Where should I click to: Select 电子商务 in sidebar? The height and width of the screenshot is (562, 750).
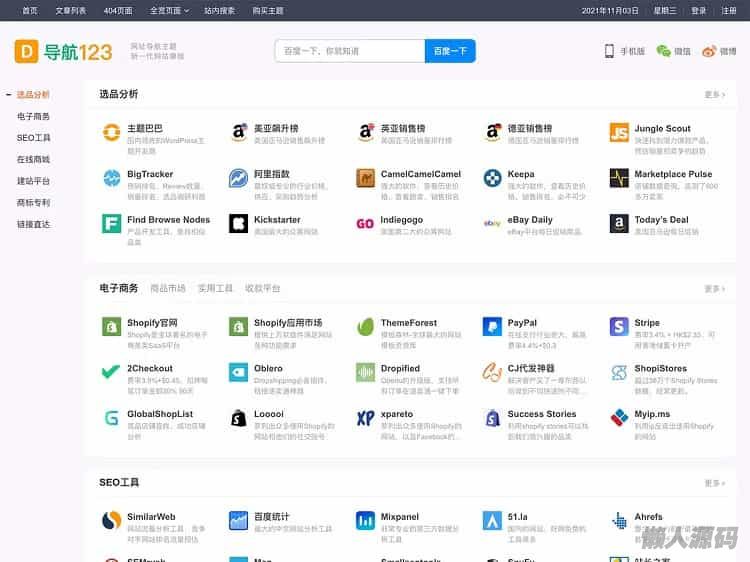pos(33,116)
